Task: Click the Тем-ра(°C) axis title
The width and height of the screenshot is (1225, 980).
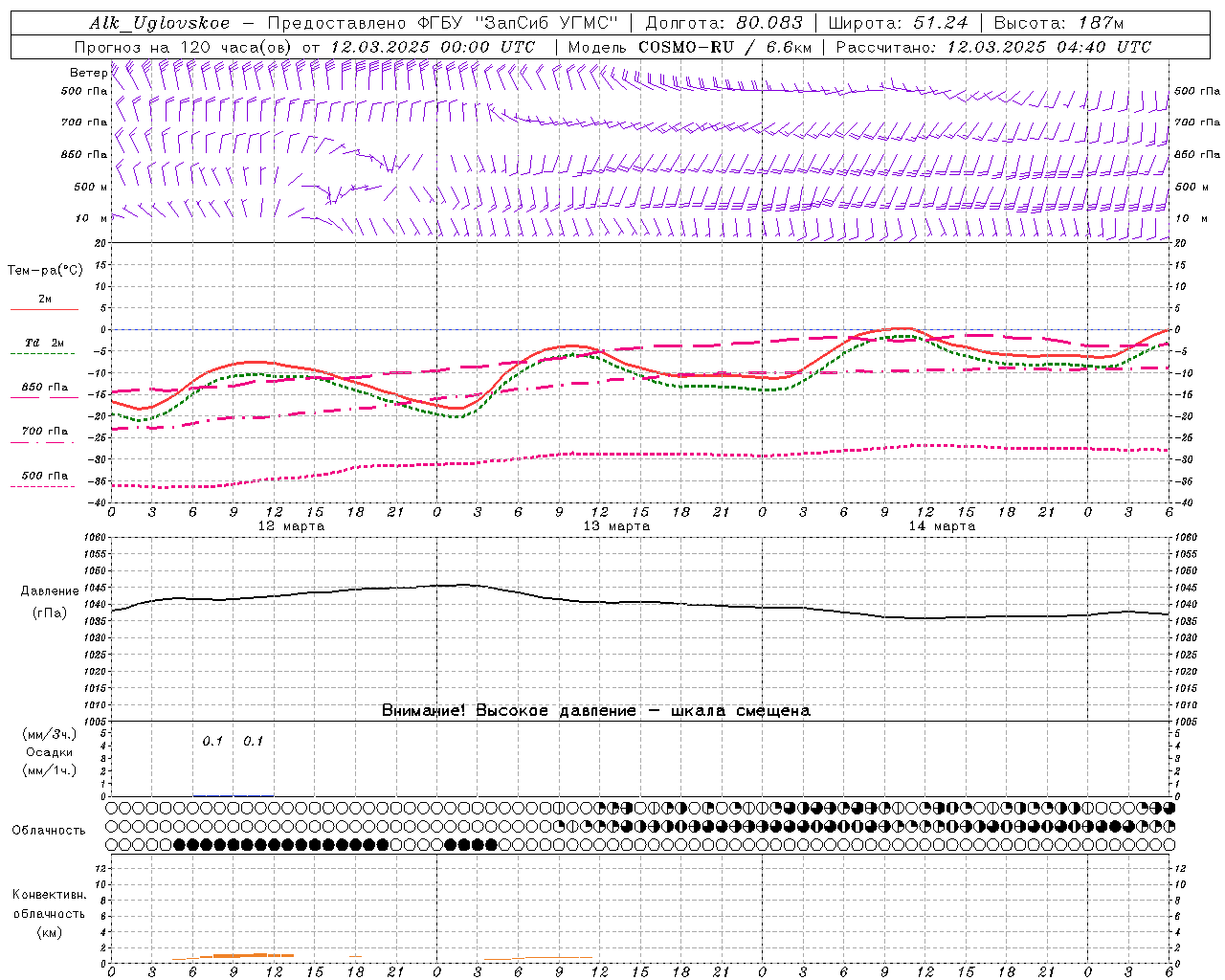Action: pos(45,271)
